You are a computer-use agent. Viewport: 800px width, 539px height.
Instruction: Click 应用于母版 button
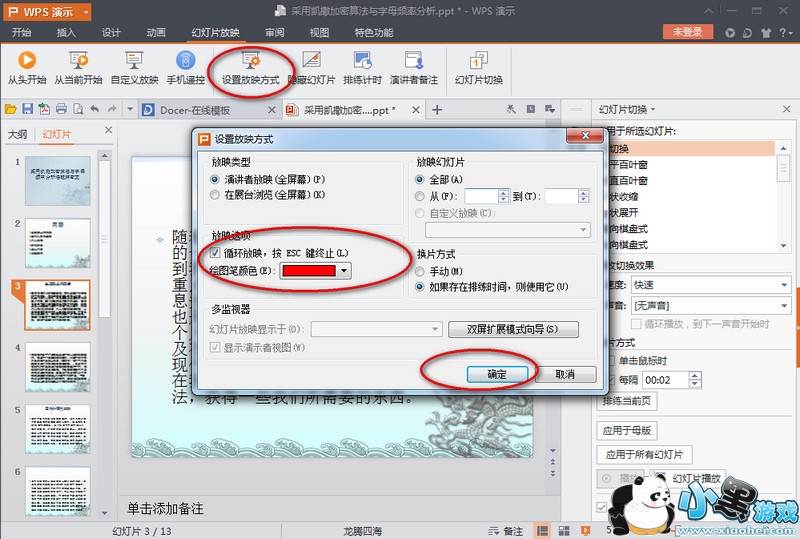pyautogui.click(x=627, y=430)
